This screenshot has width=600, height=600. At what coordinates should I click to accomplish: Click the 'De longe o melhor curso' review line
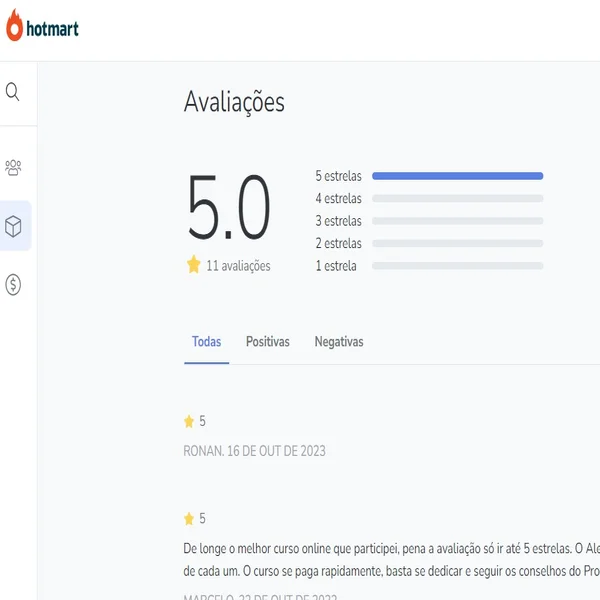coord(391,549)
